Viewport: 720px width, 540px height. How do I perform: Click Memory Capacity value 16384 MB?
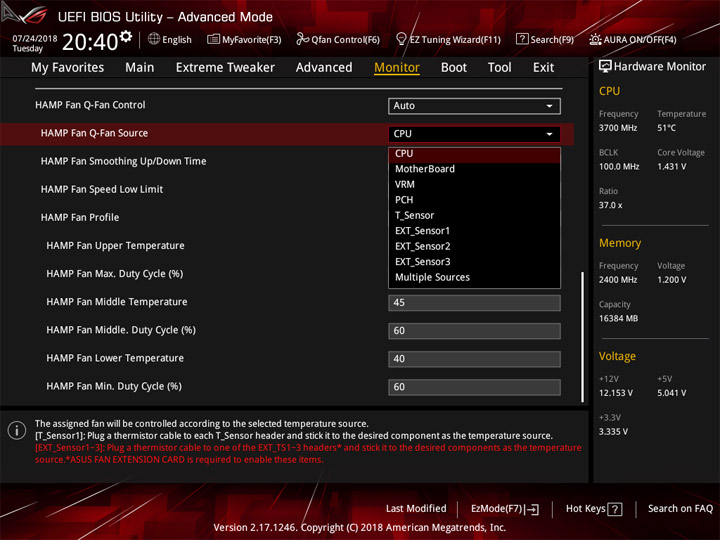(x=618, y=318)
